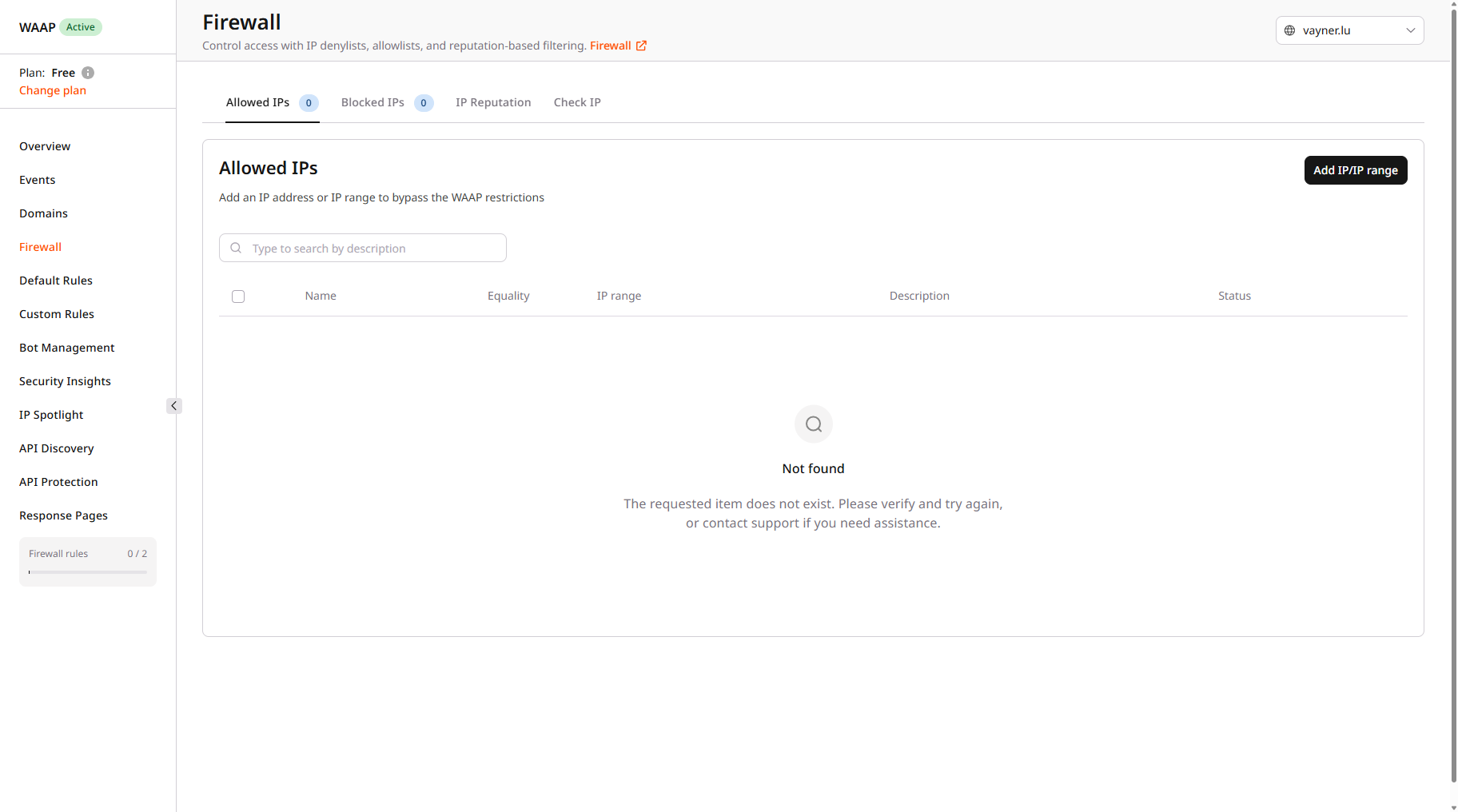Click the globe icon next to vayner.lu
The image size is (1458, 812).
(1289, 30)
